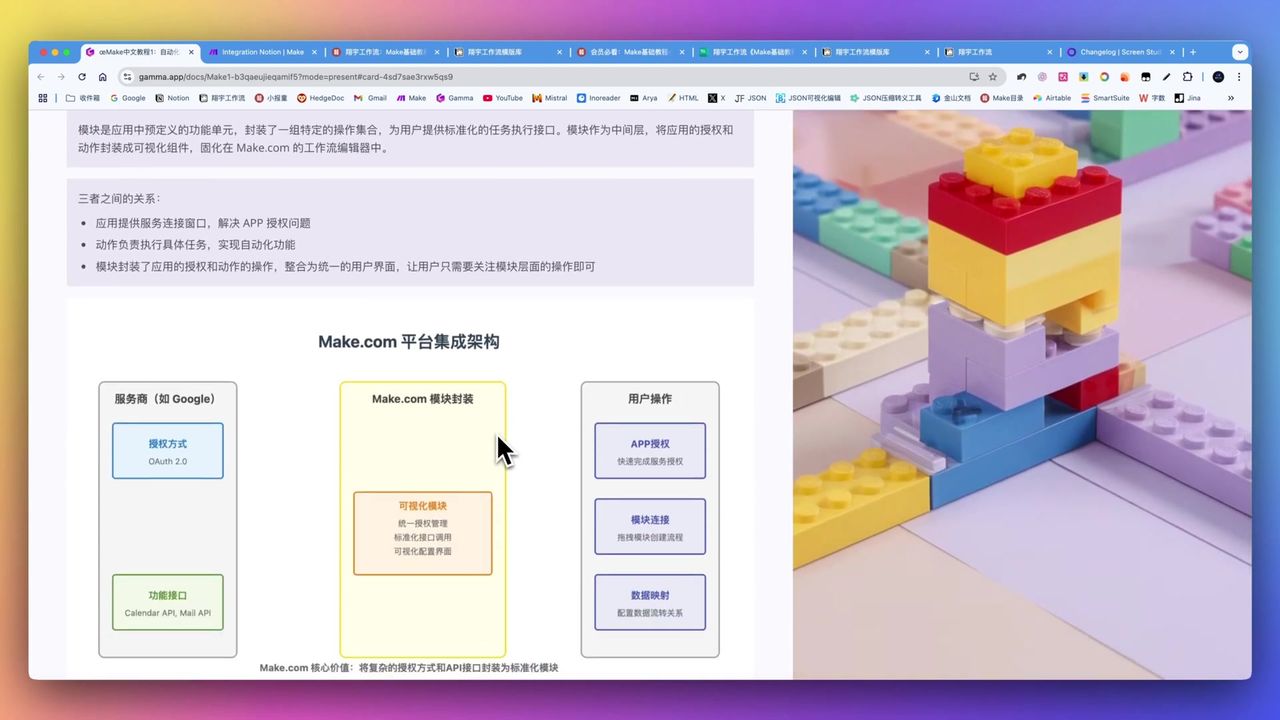Activate the dark circular extension icon in the toolbar
The image size is (1280, 720).
coord(1218,76)
